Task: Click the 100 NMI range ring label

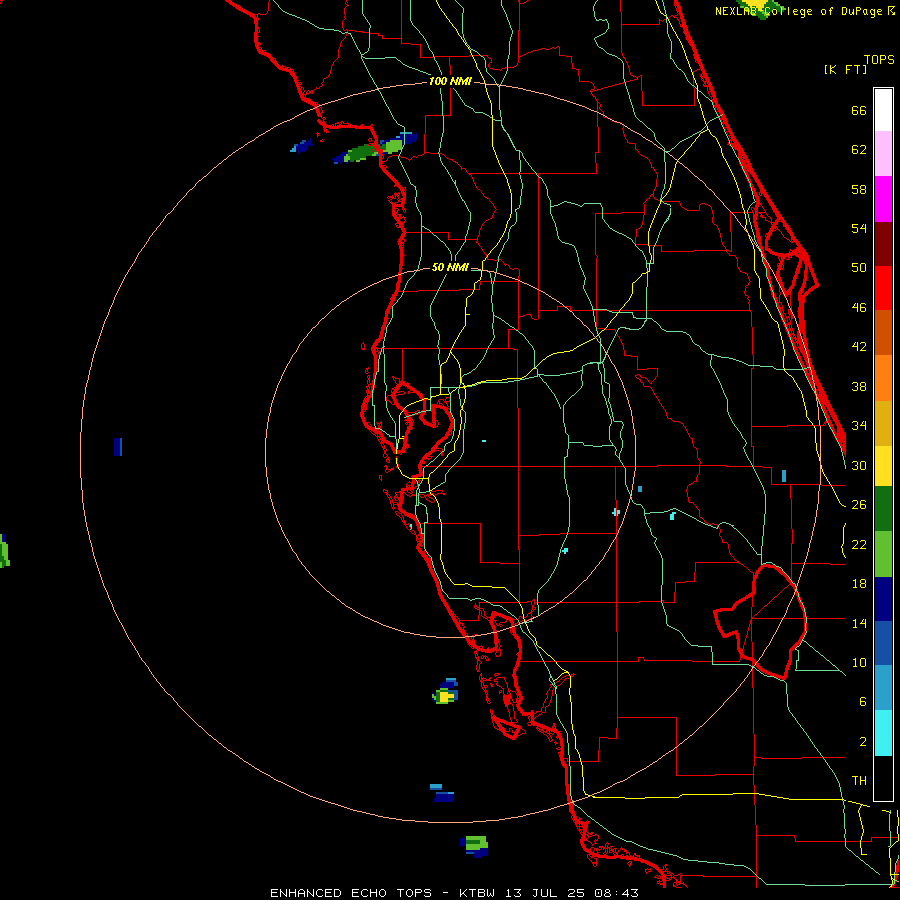Action: pos(450,82)
